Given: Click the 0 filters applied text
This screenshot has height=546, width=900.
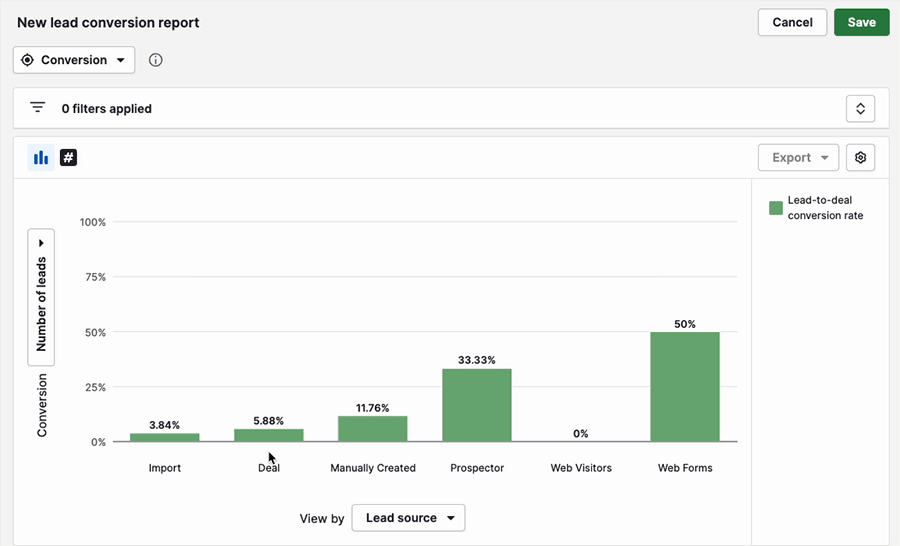Looking at the screenshot, I should coord(106,108).
